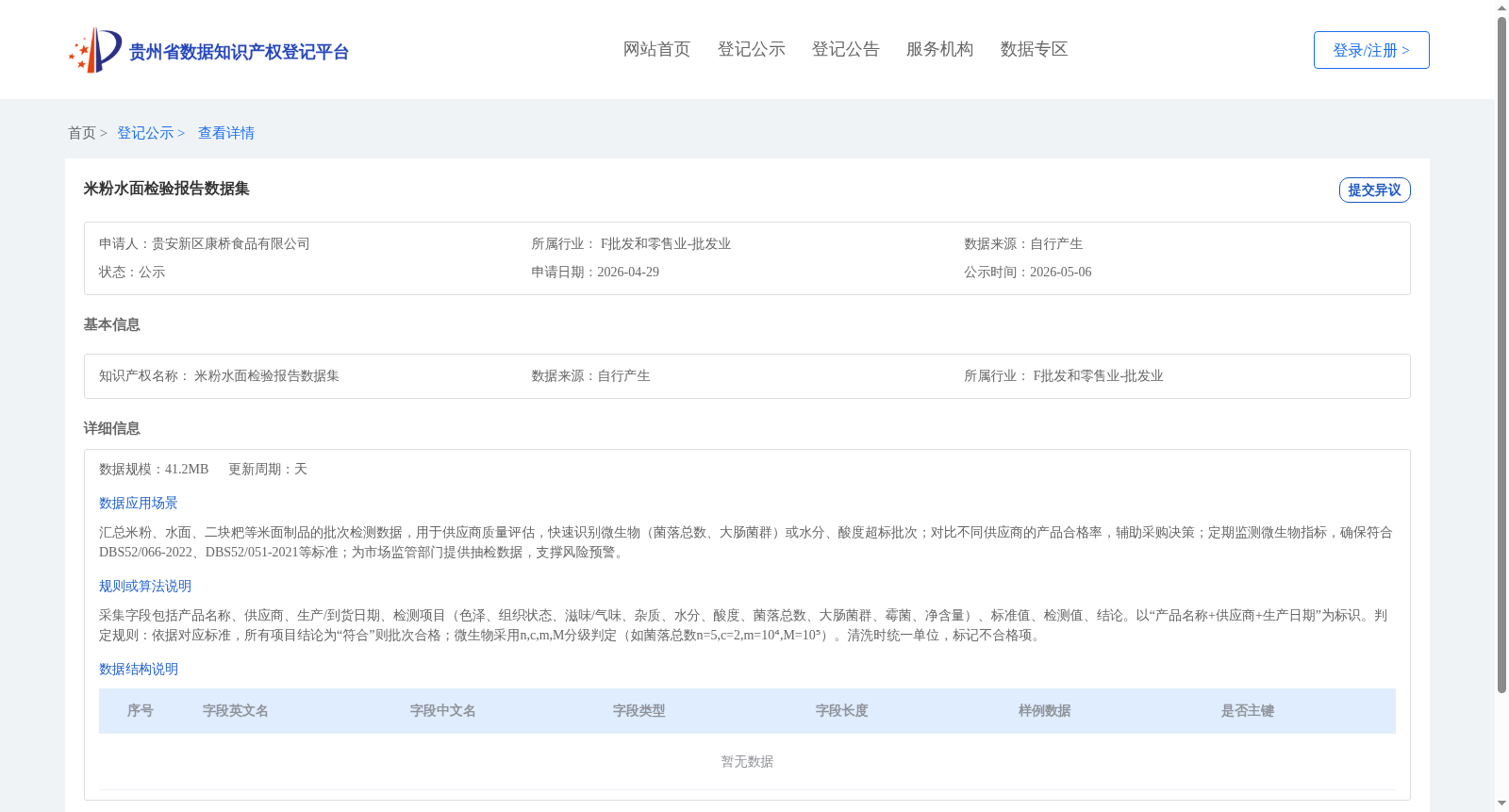The height and width of the screenshot is (812, 1509).
Task: Click the scrollbar down arrow
Action: (x=1502, y=804)
